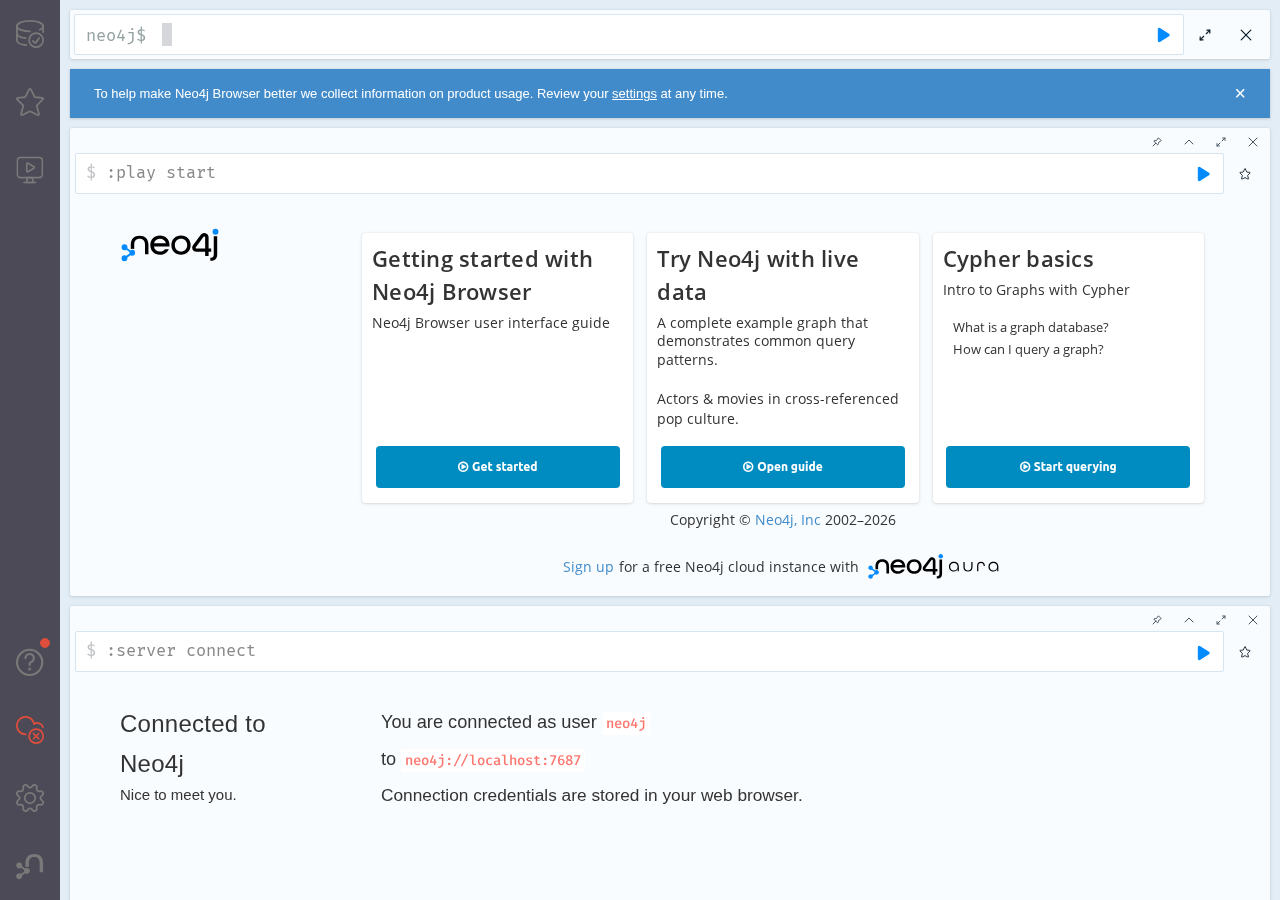
Task: Open the Guides sidebar icon
Action: click(30, 170)
